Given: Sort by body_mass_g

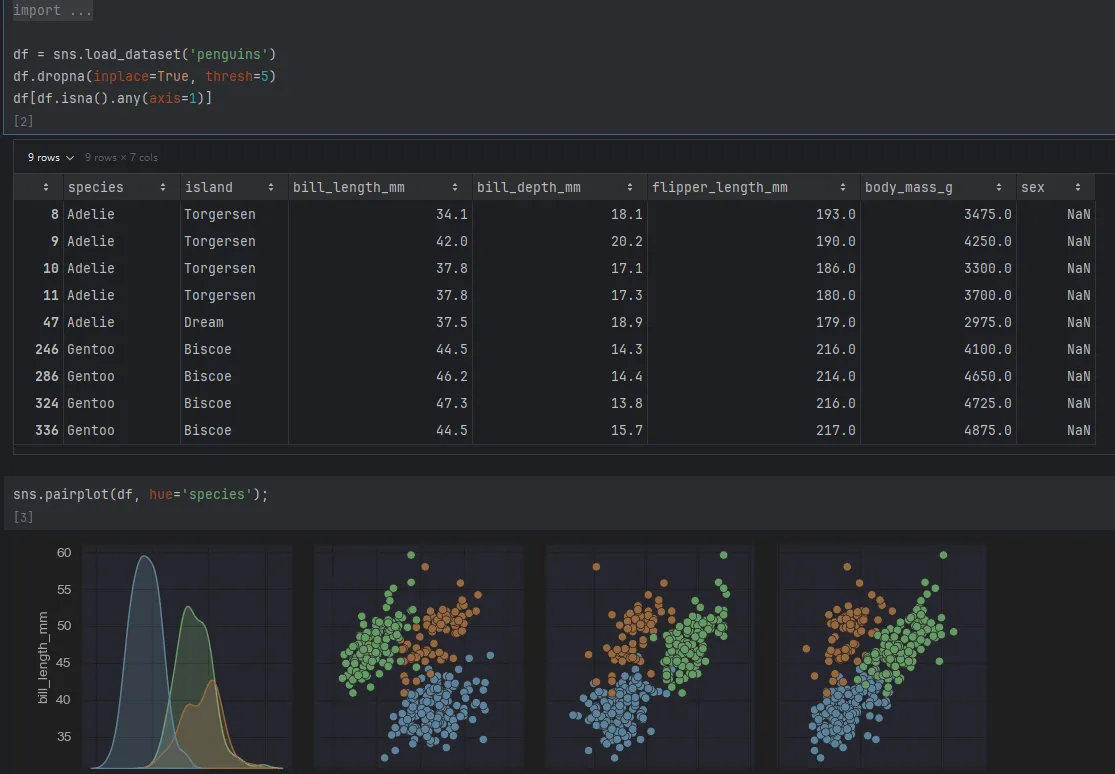Looking at the screenshot, I should [998, 187].
